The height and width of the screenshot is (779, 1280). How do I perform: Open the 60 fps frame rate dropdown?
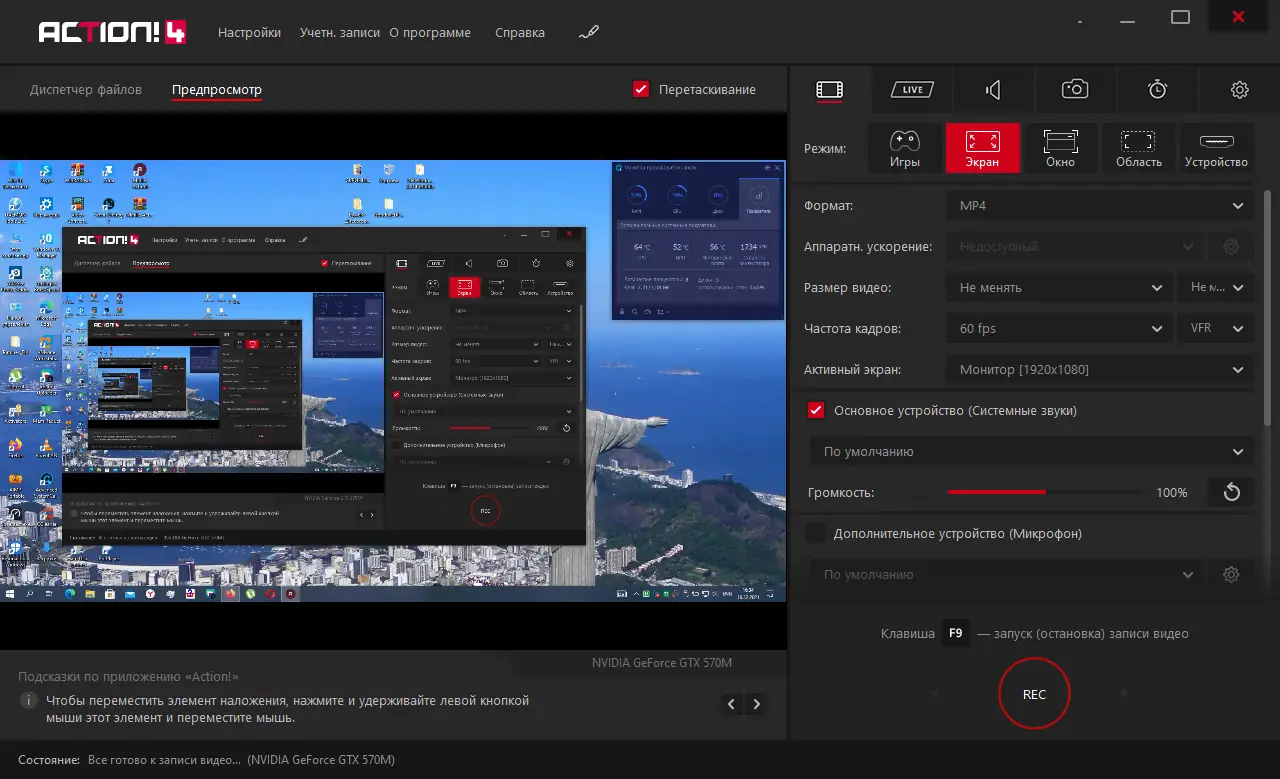1059,328
